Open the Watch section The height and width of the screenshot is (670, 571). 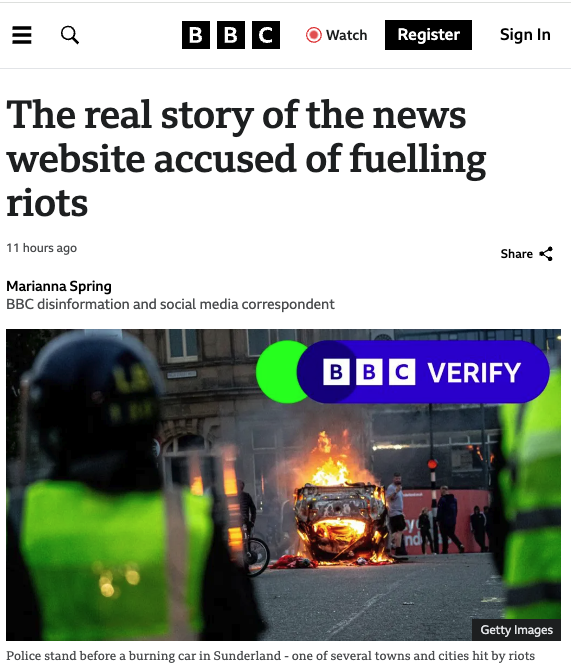[337, 35]
